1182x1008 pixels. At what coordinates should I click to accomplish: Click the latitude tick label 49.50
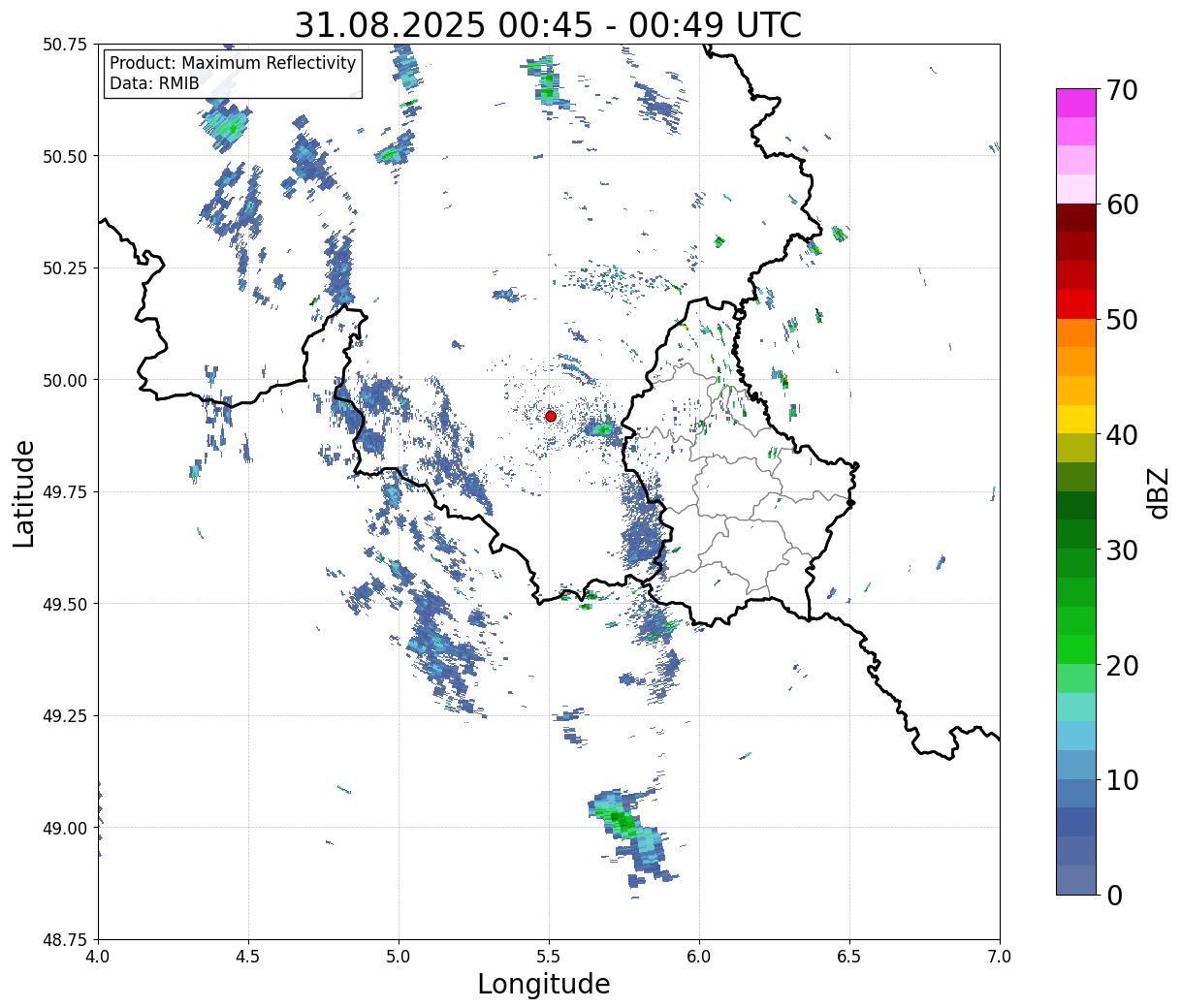click(65, 604)
